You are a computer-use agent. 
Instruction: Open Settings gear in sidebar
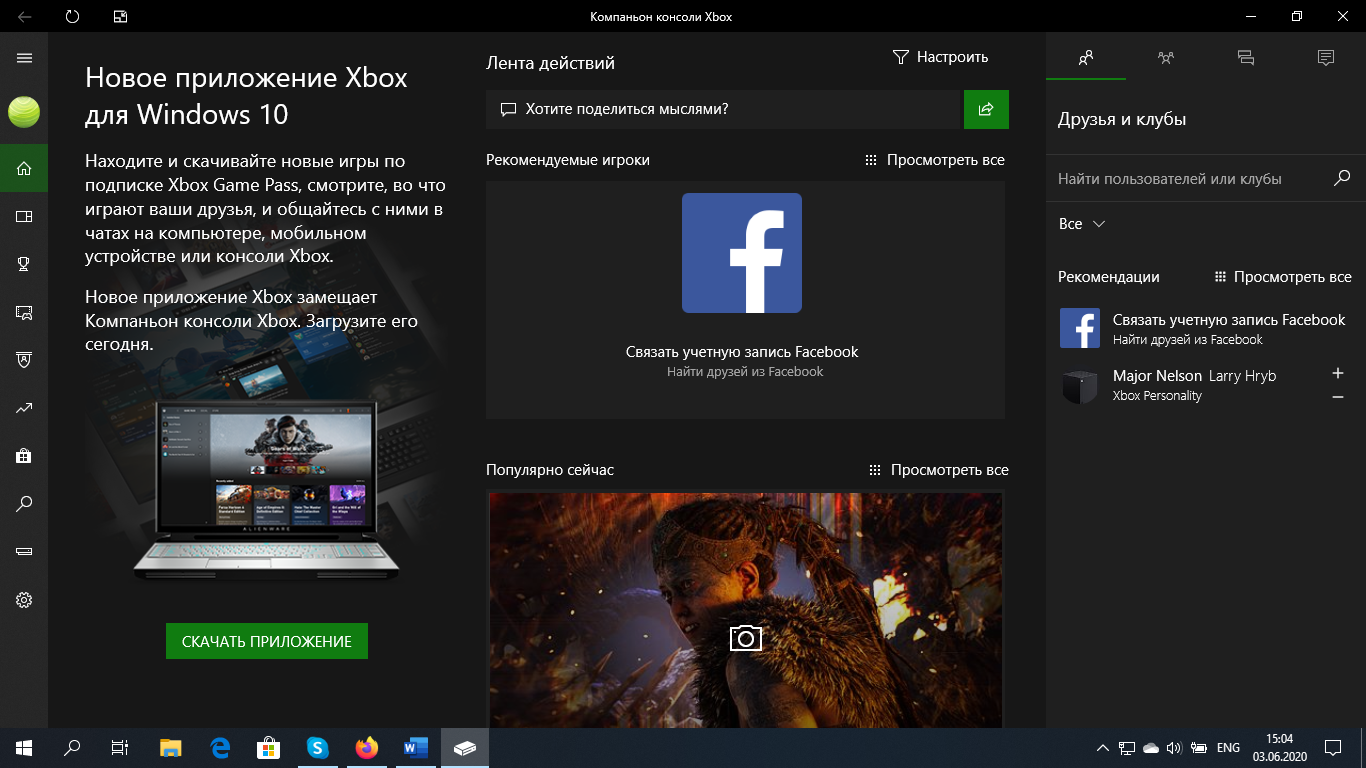pos(24,600)
